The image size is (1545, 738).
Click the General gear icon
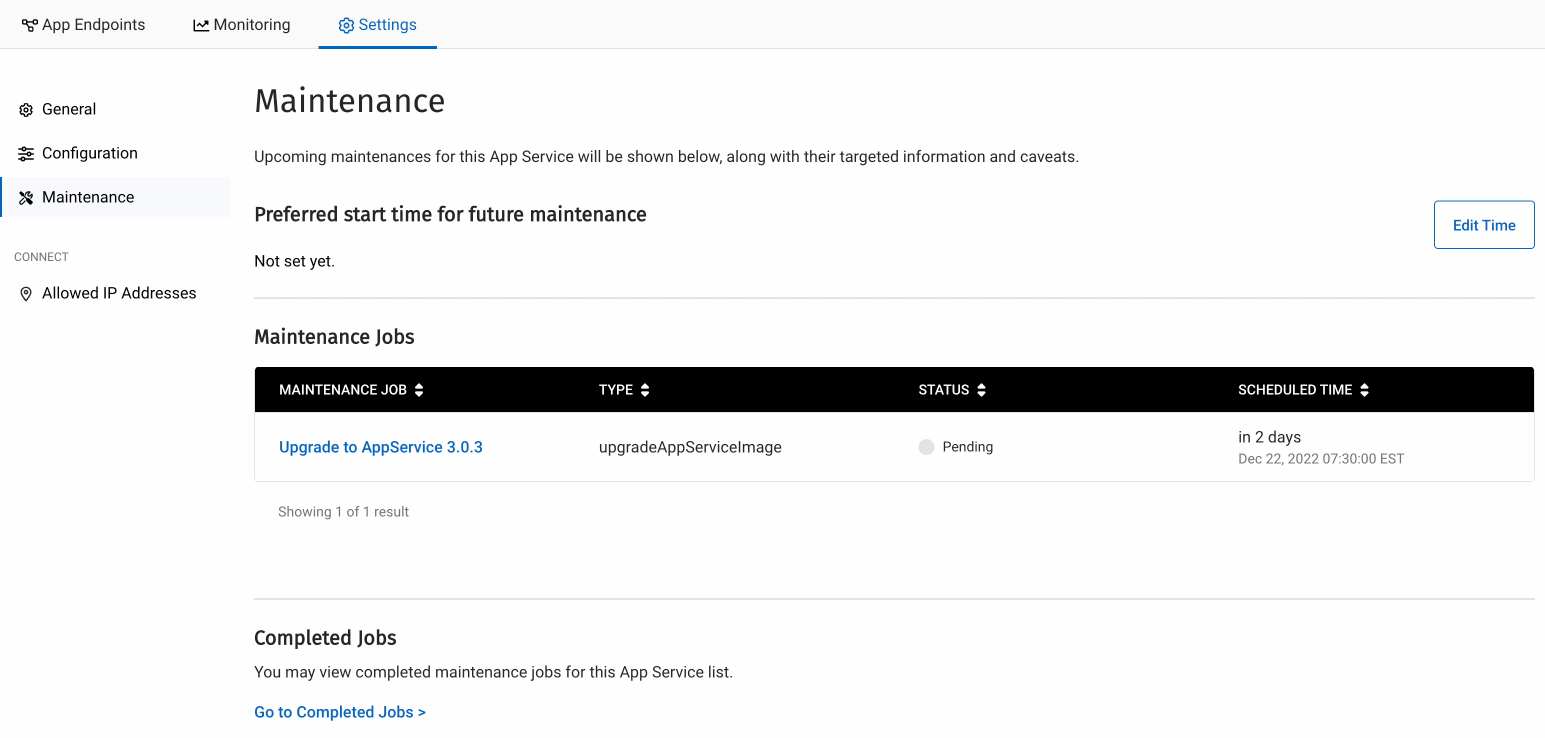pos(26,110)
